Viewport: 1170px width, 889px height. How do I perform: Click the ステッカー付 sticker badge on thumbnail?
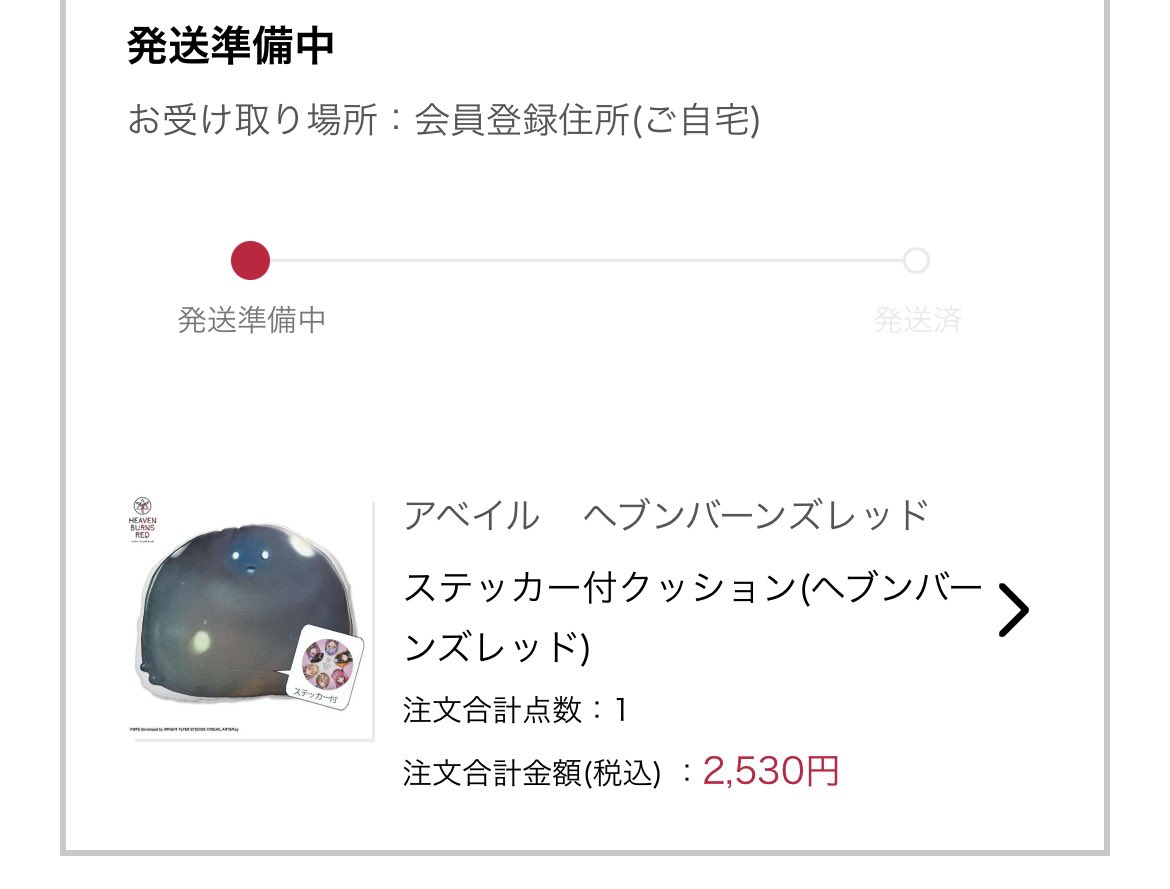[x=324, y=670]
